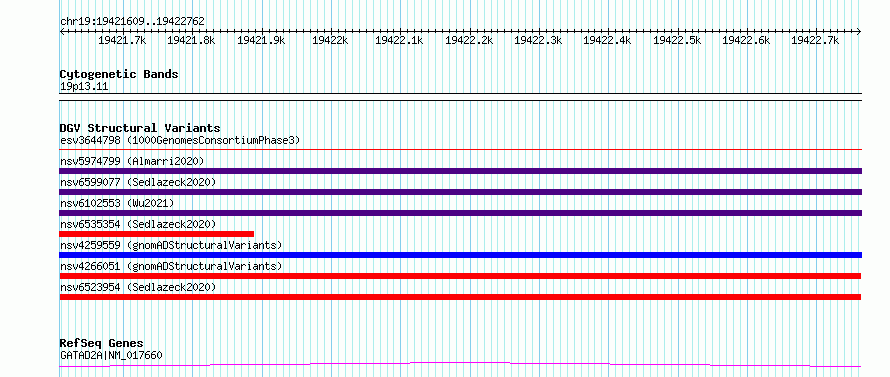Click the magenta GATAD2A gene line
The width and height of the screenshot is (890, 377).
pos(460,365)
